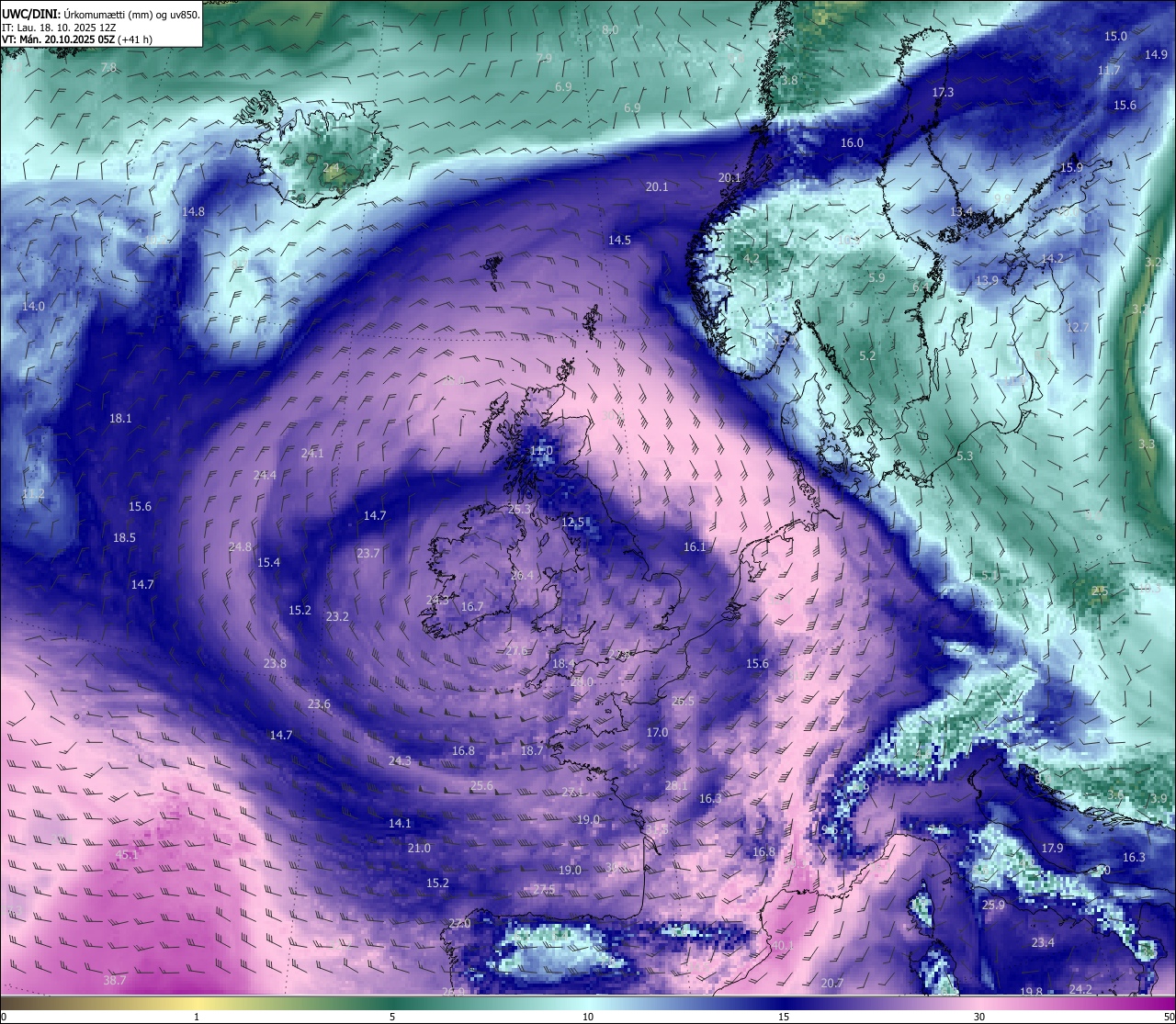1176x1024 pixels.
Task: Click the 18.1 value on the map
Action: pyautogui.click(x=120, y=419)
